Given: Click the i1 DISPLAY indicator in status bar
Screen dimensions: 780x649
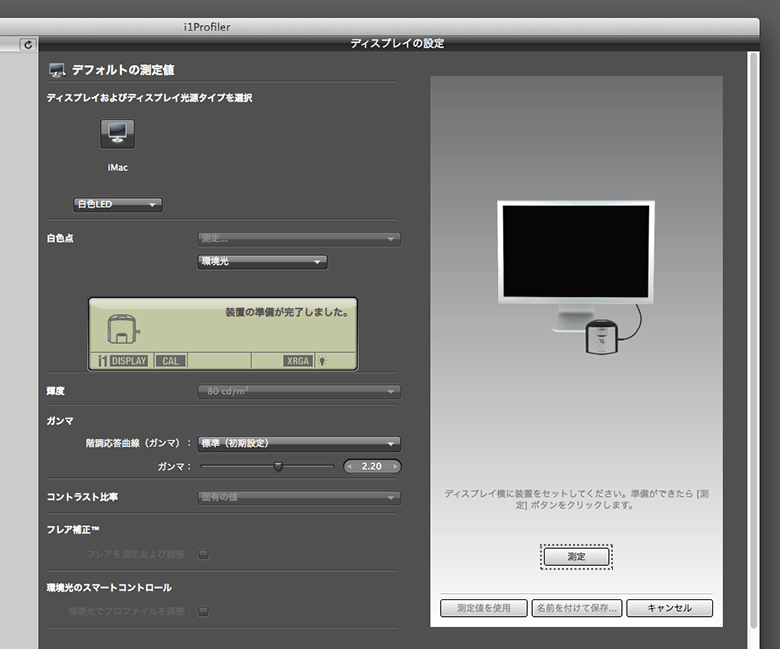Looking at the screenshot, I should click(122, 361).
